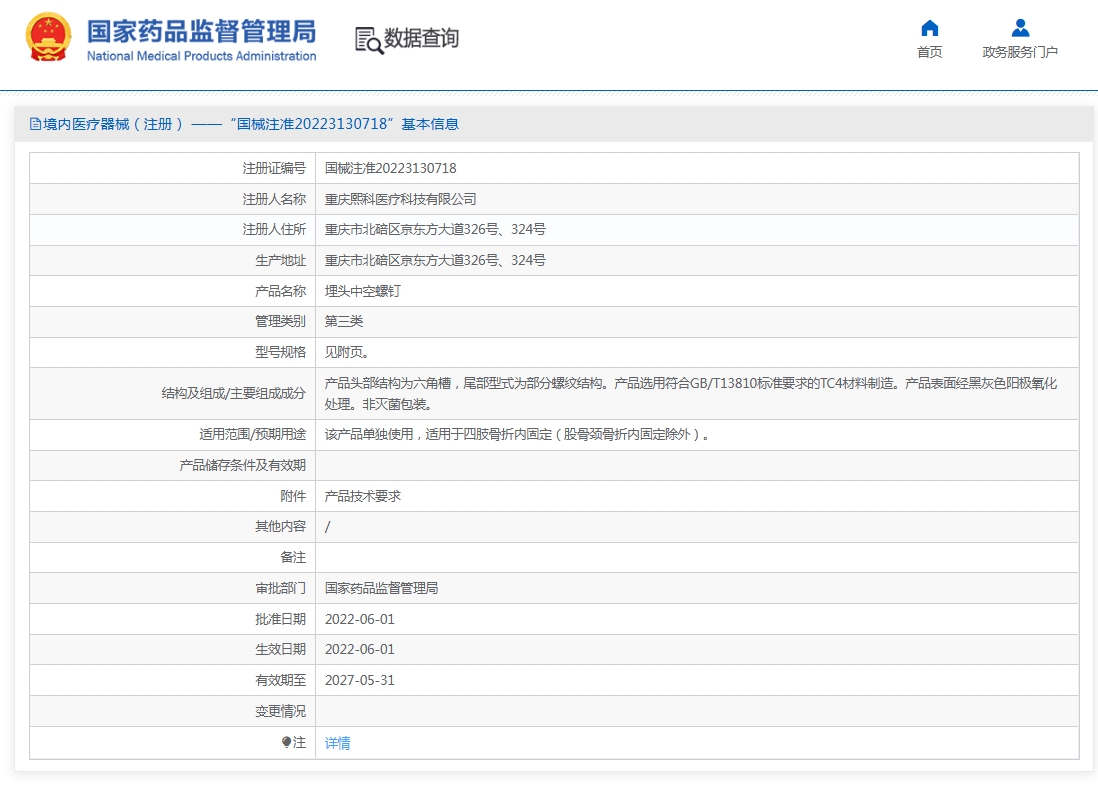Click the 备注 row label

click(x=293, y=557)
